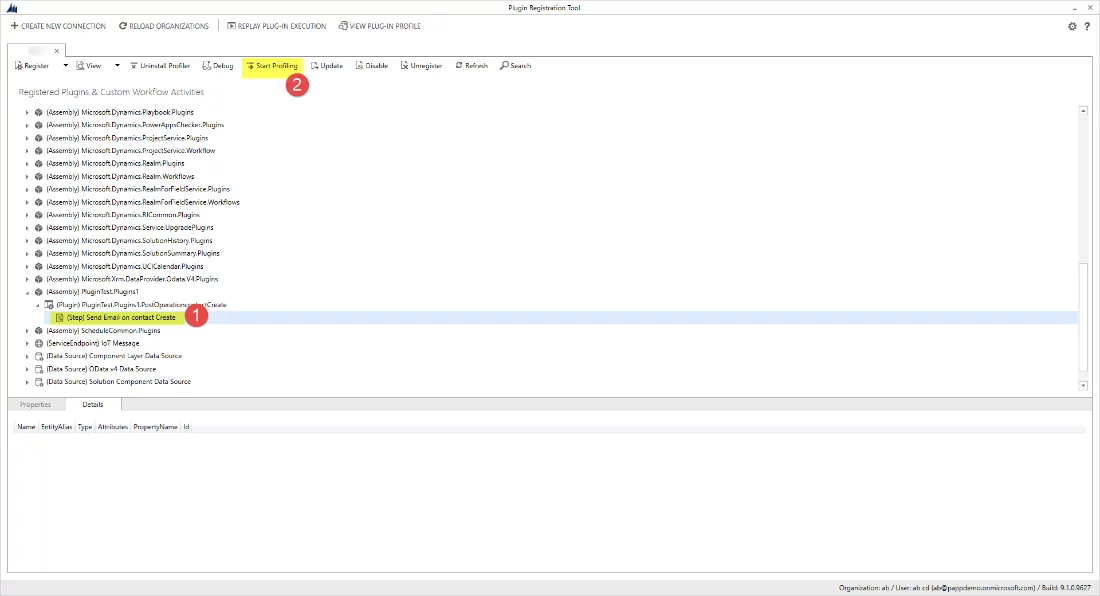Expand Microsoft.Dynamics.Playbook.Plugins assembly
The image size is (1100, 596).
[x=27, y=112]
